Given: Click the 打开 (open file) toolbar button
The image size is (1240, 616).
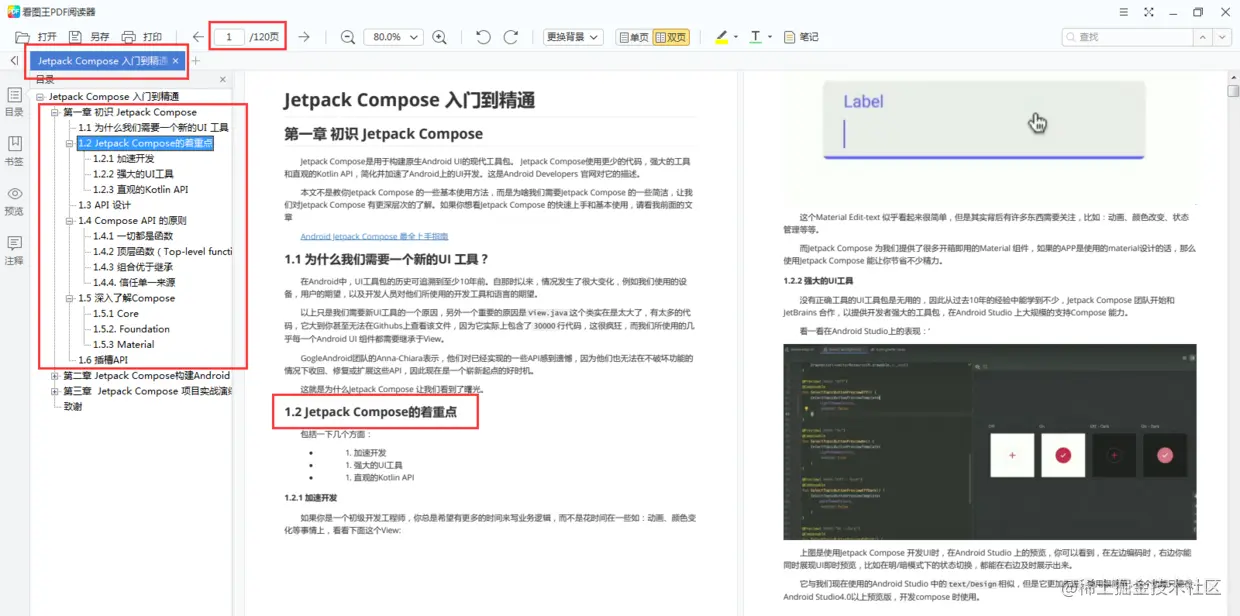Looking at the screenshot, I should 36,37.
